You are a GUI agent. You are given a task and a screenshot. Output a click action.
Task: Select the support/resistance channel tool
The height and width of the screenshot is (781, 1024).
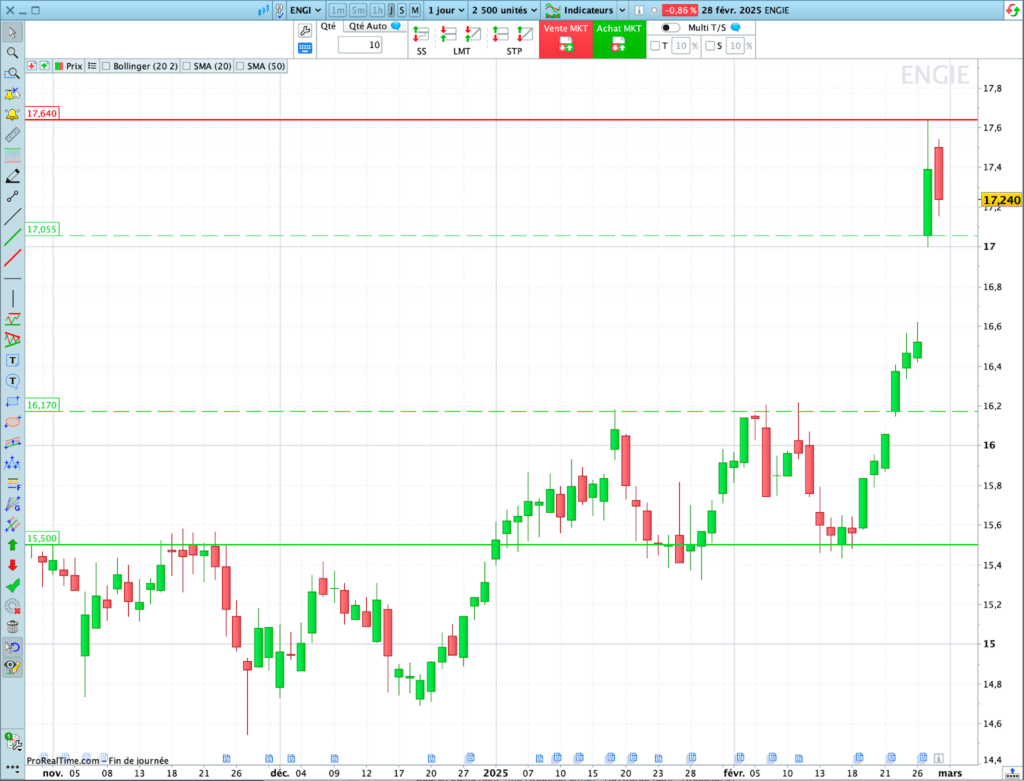pos(12,319)
